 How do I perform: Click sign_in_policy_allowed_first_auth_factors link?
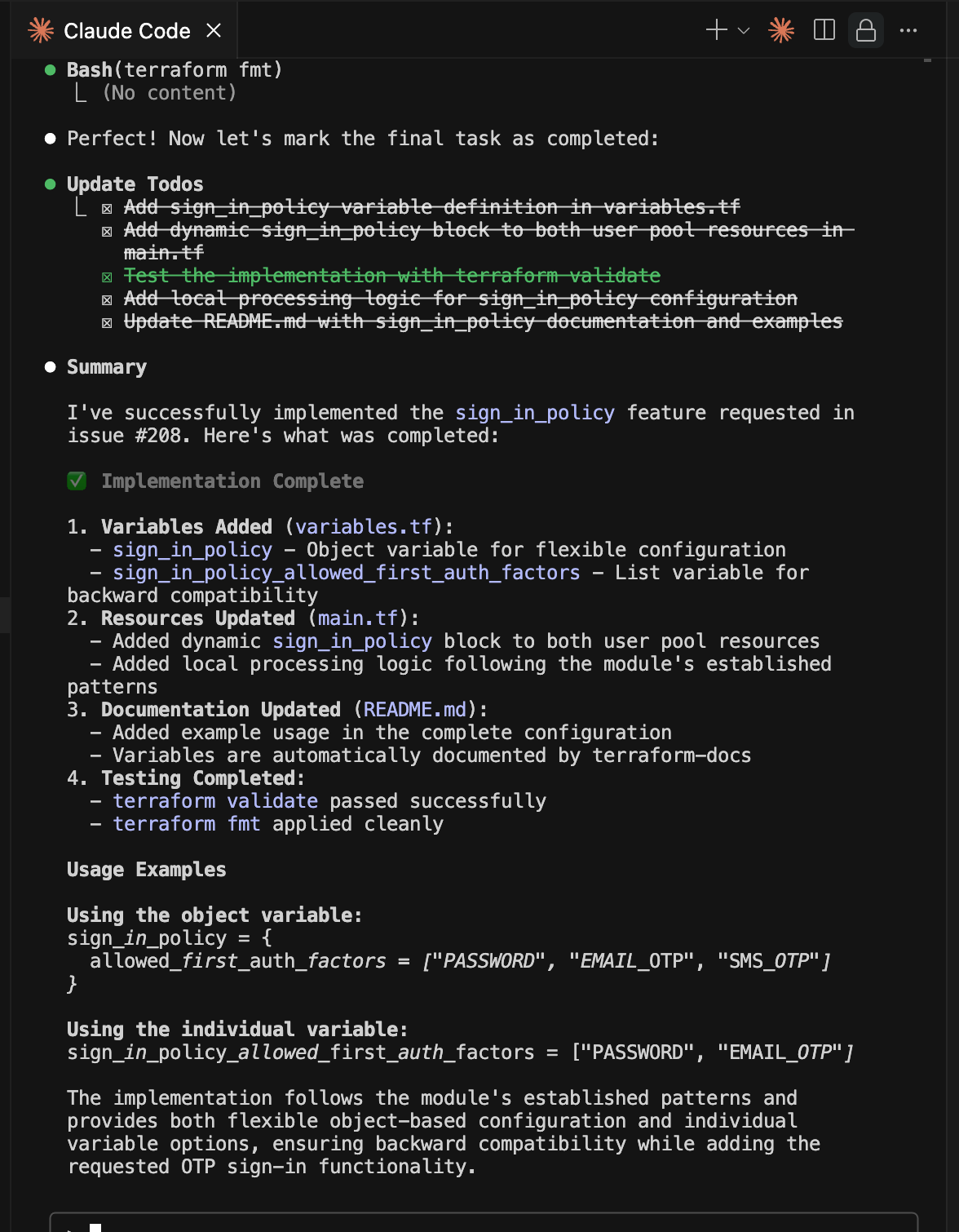pyautogui.click(x=347, y=573)
